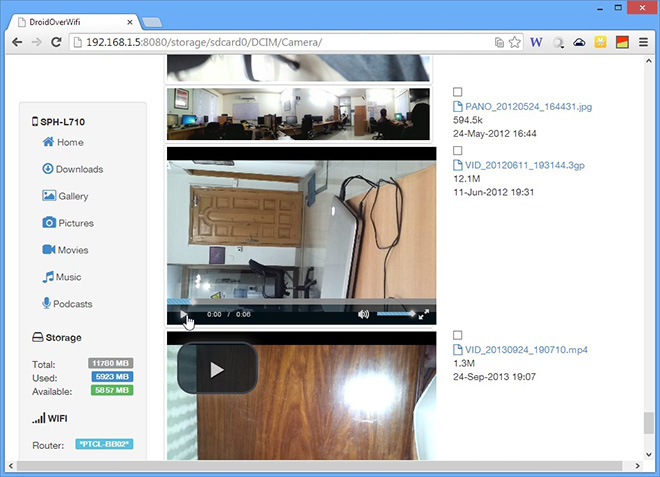Click the cloud extension icon
This screenshot has height=477, width=660.
click(579, 42)
